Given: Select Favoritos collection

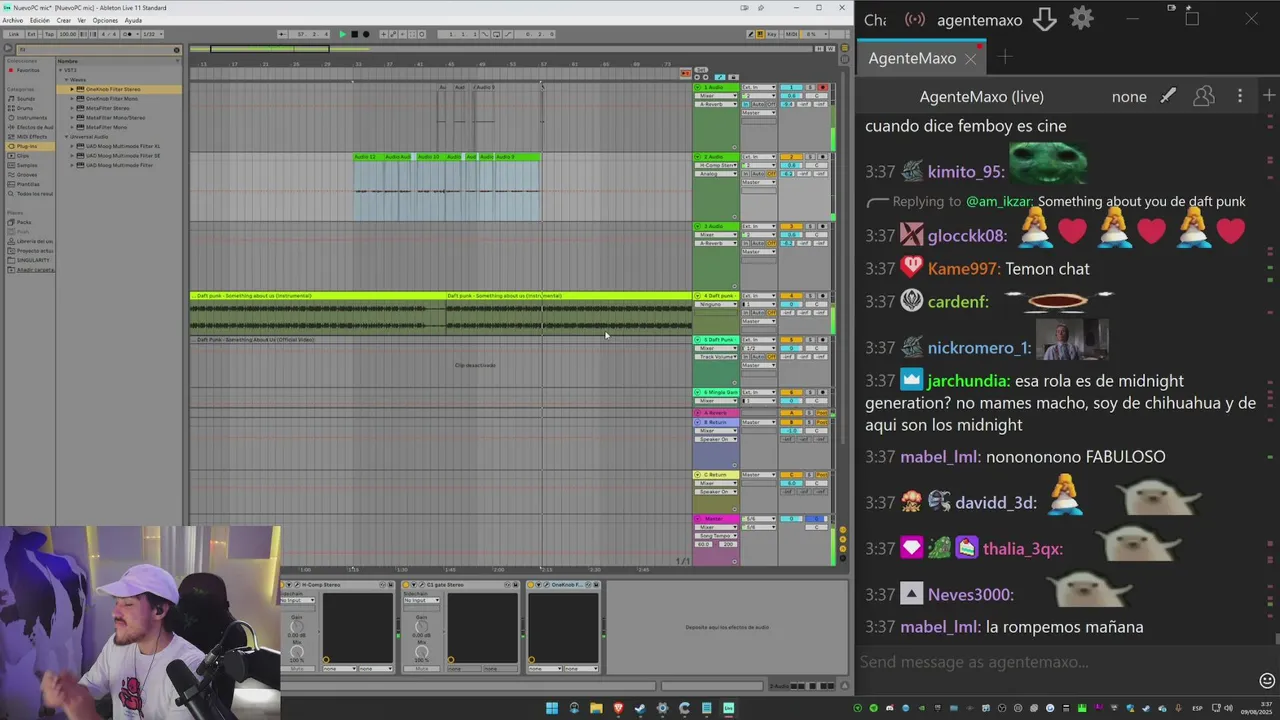Looking at the screenshot, I should click(x=28, y=70).
